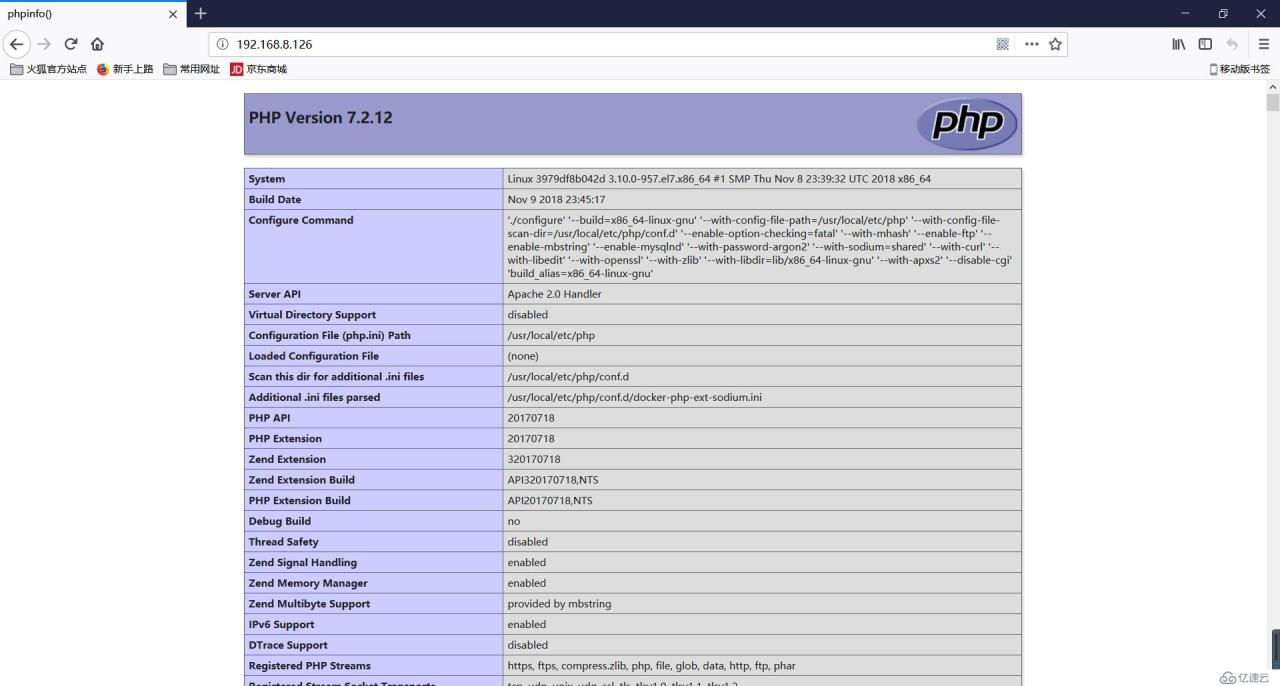Open the page actions ellipsis menu

pyautogui.click(x=1031, y=44)
